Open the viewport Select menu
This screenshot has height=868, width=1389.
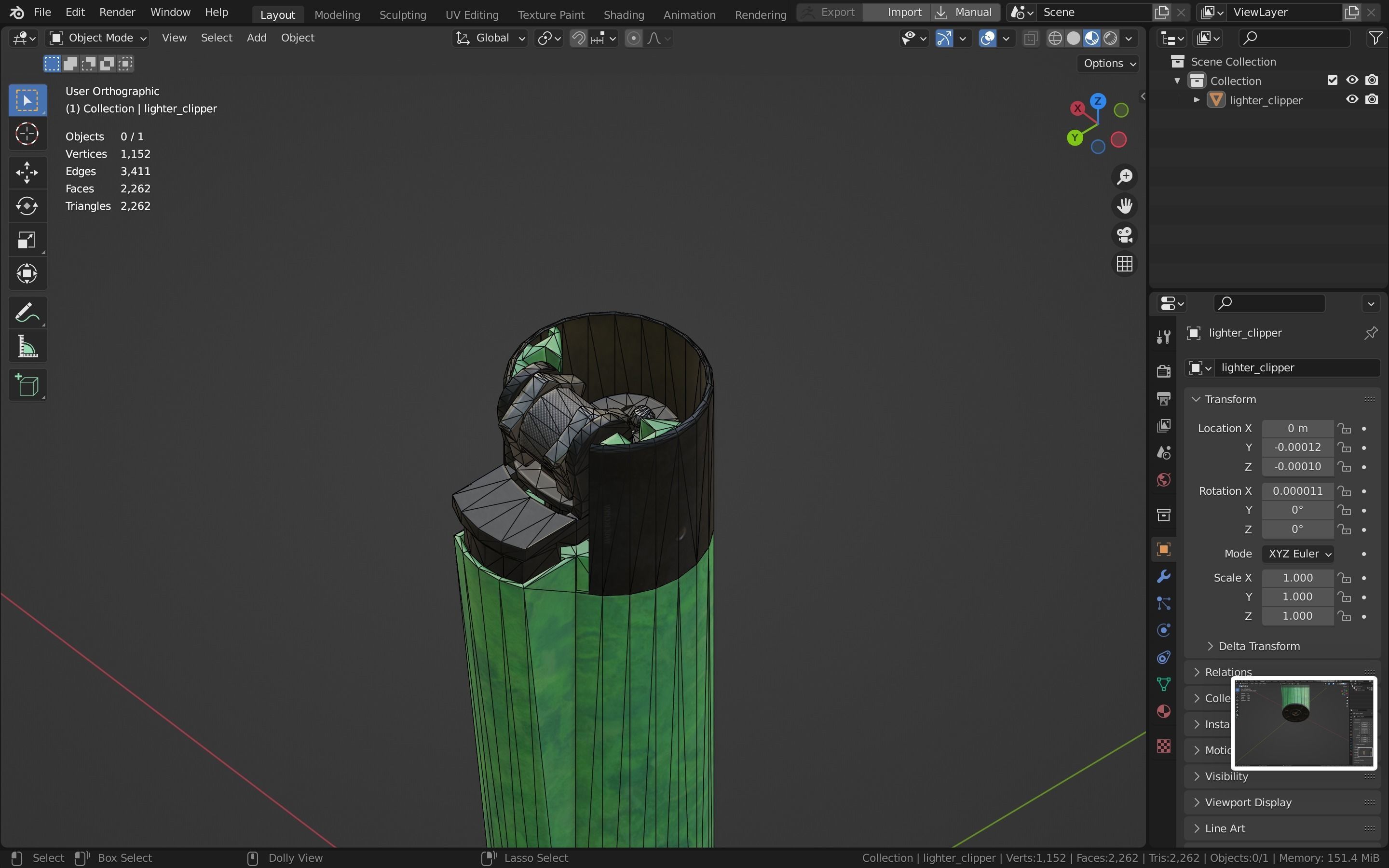coord(217,38)
